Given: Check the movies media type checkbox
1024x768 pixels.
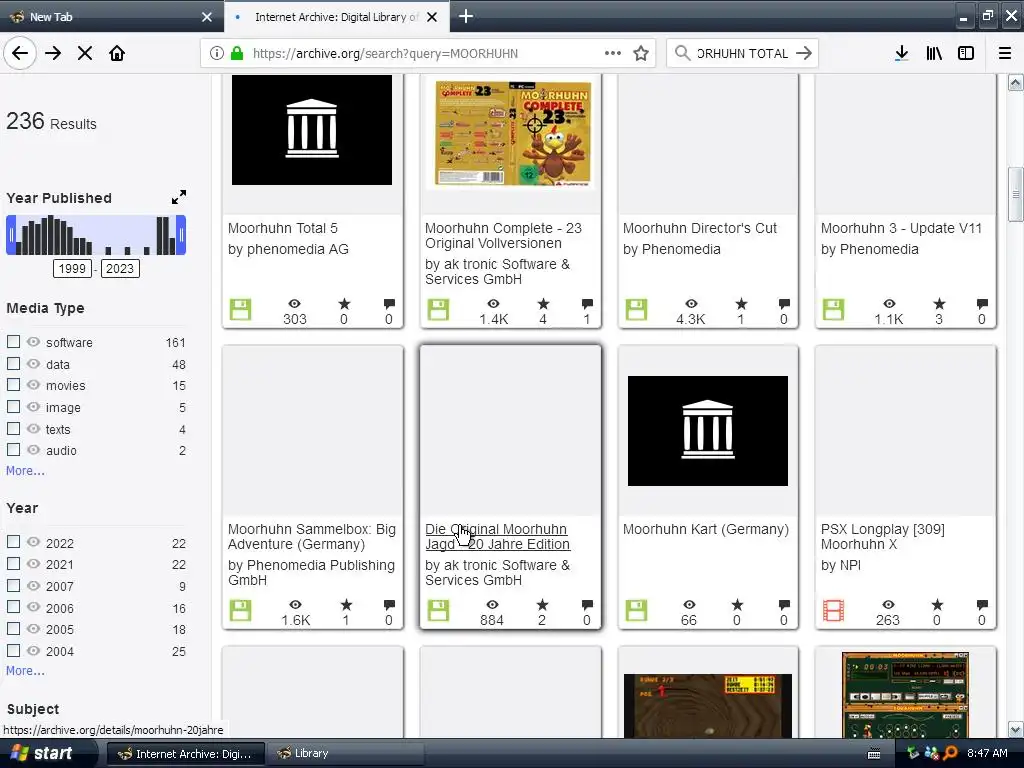Looking at the screenshot, I should coord(13,385).
